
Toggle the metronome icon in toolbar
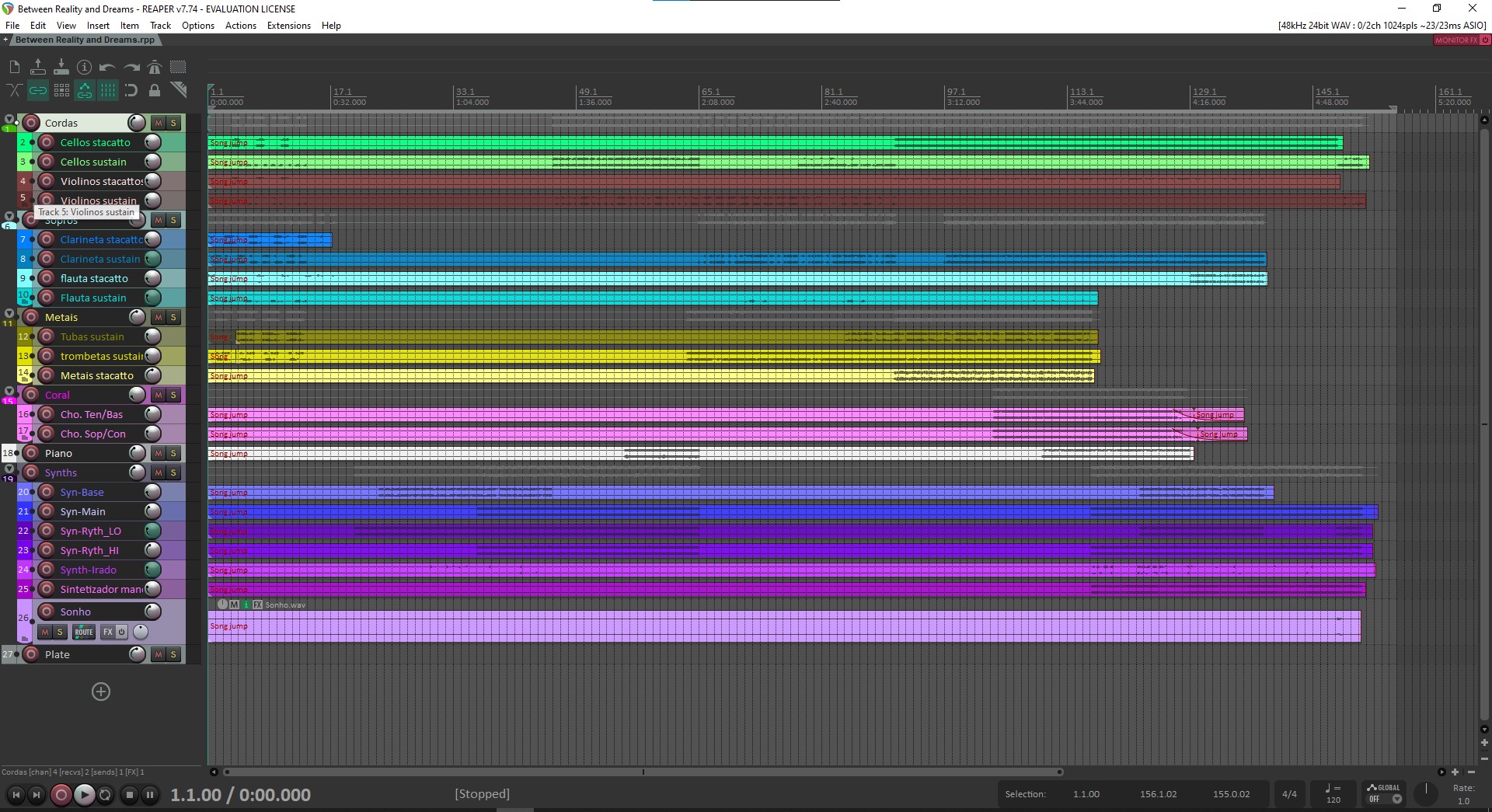coord(155,68)
